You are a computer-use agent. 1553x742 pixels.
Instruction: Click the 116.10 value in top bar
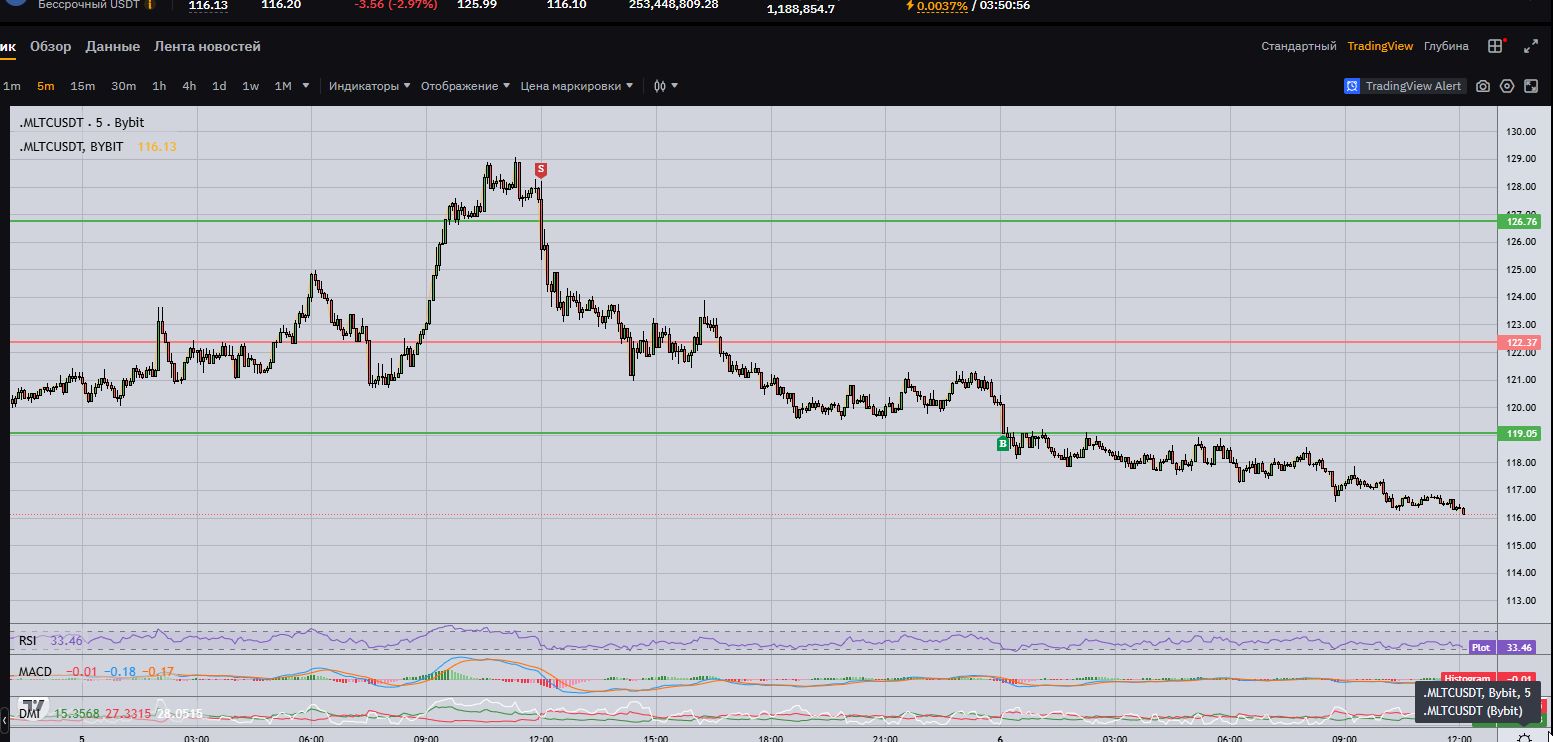[567, 5]
